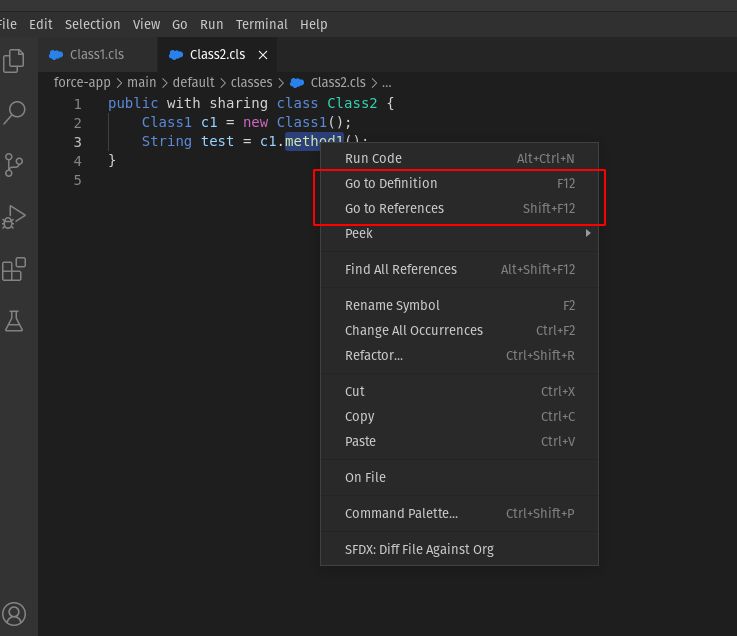737x636 pixels.
Task: Switch to the Class1.cls tab
Action: [x=98, y=55]
